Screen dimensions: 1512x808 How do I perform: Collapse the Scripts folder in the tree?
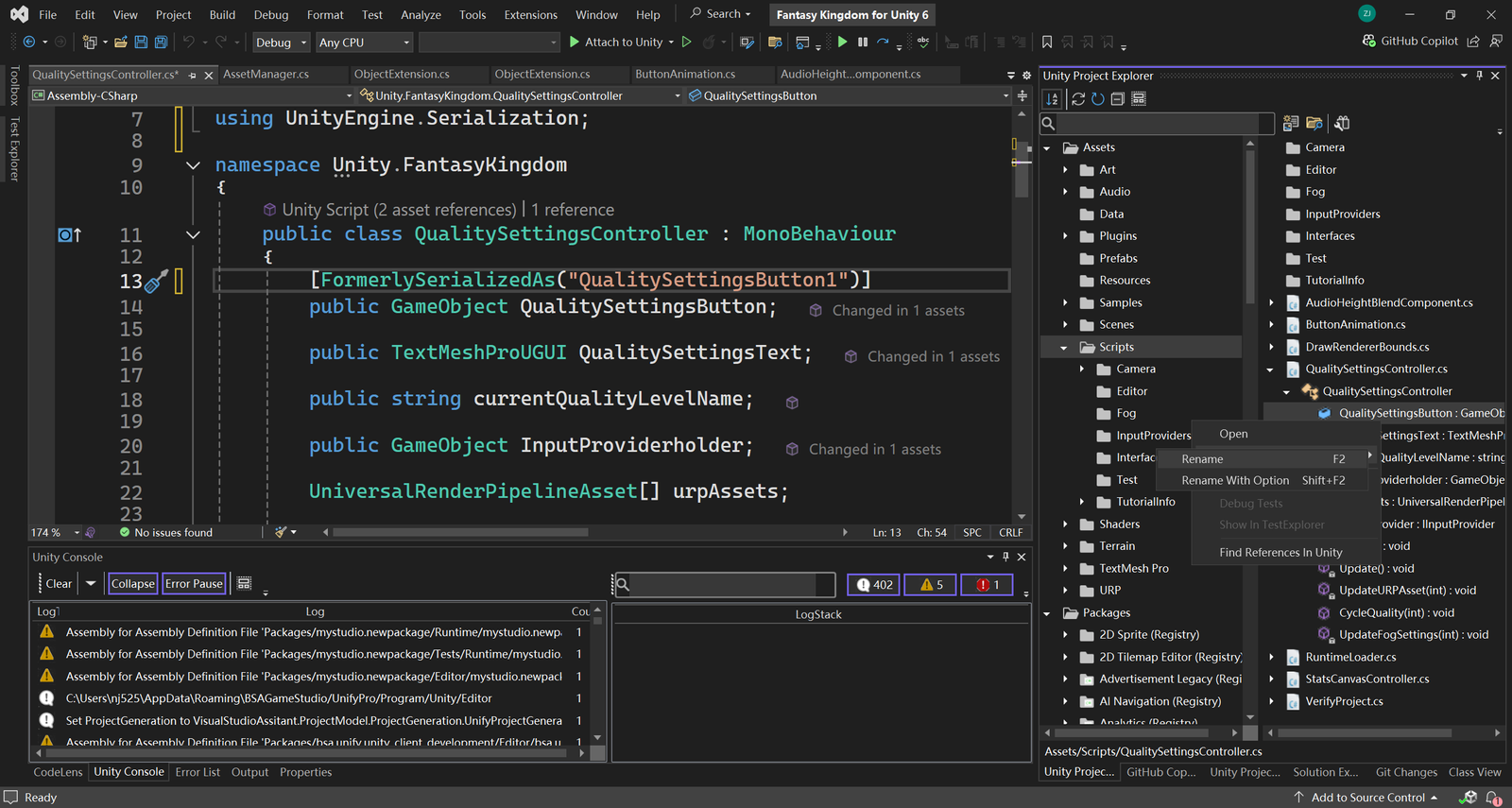[x=1064, y=348]
